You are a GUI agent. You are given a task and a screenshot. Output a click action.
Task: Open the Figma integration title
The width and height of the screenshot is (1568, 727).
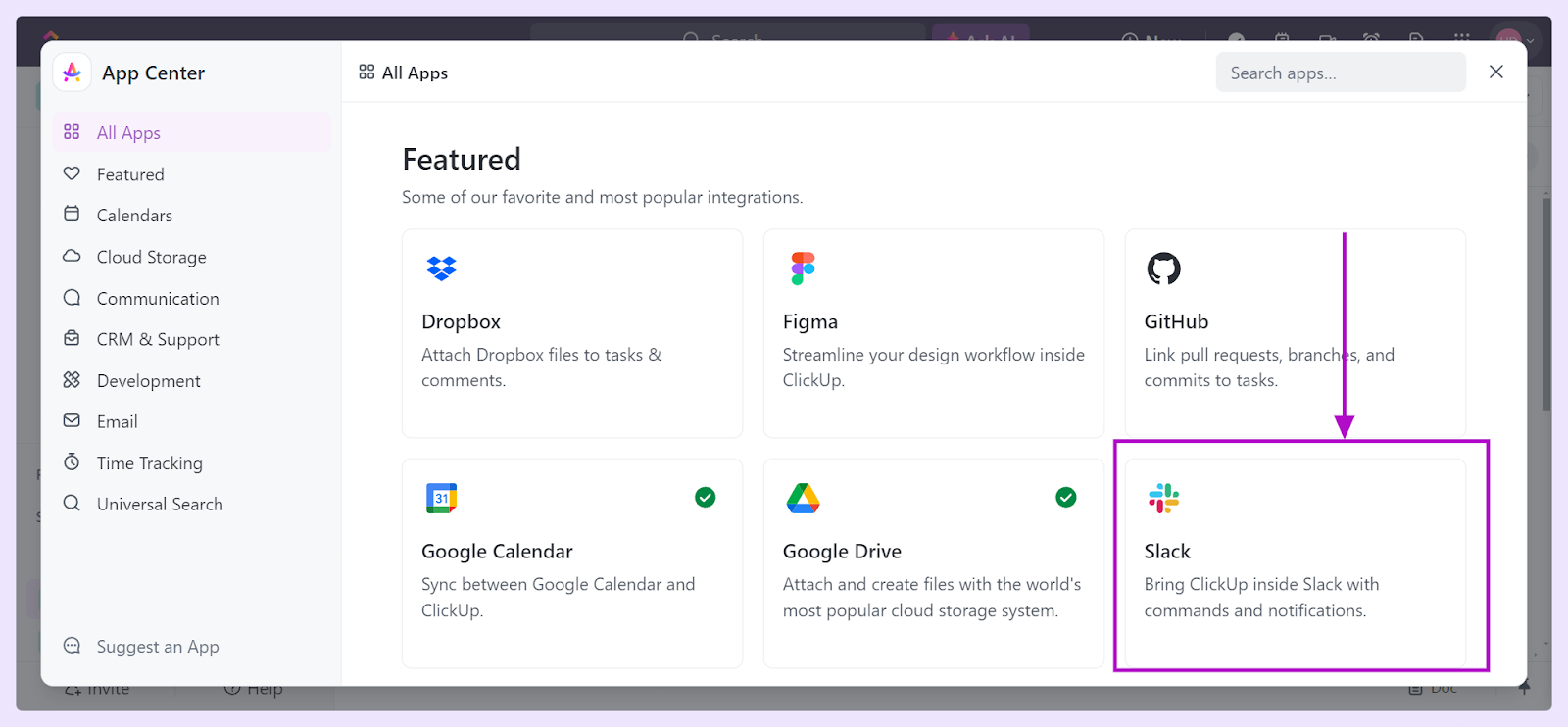click(810, 321)
